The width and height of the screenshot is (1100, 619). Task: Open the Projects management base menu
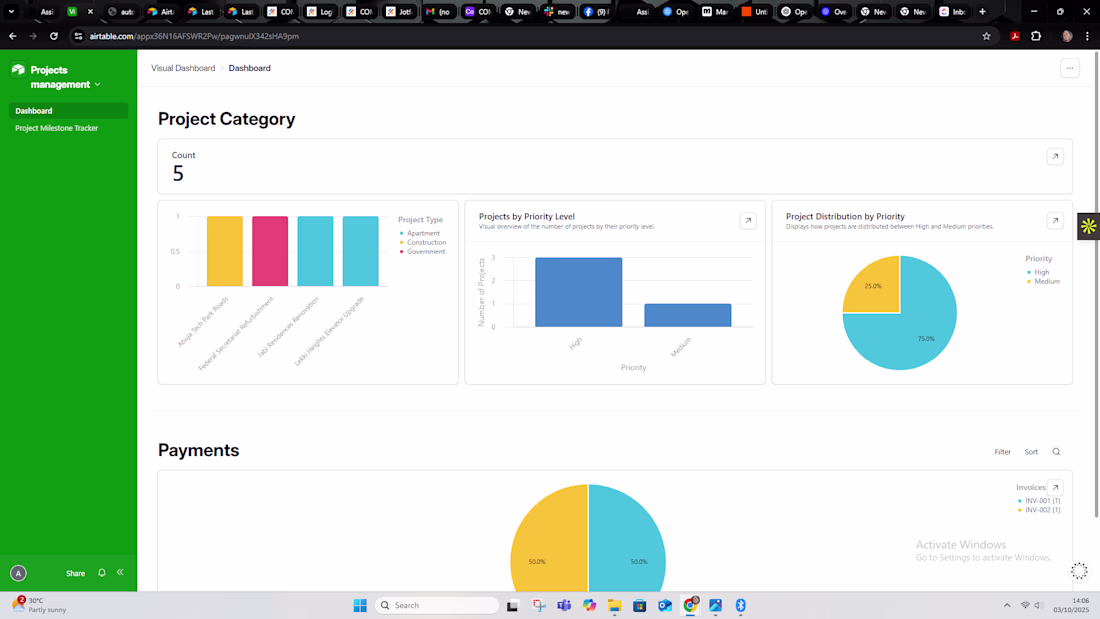[x=65, y=77]
